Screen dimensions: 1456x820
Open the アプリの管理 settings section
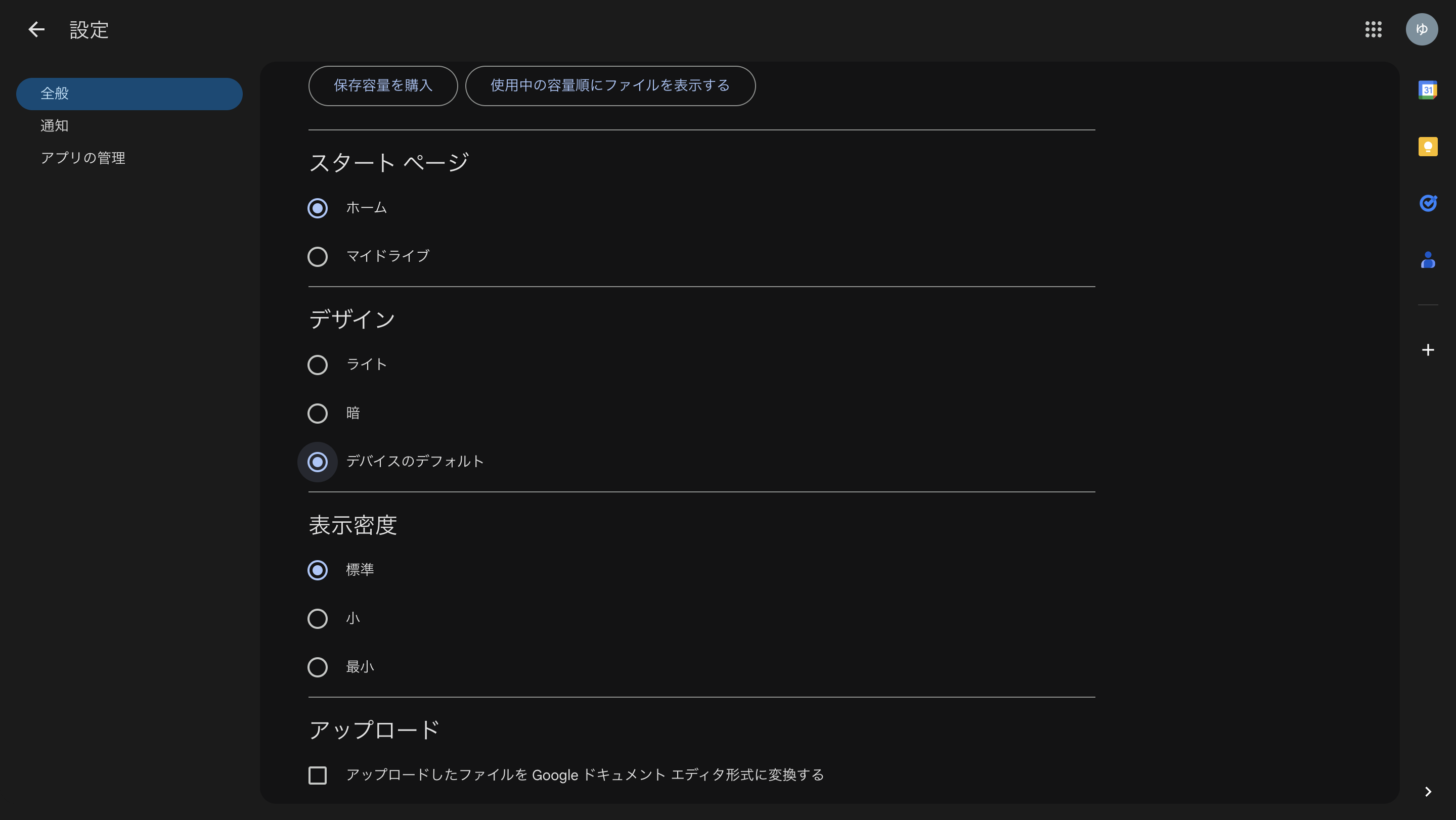[x=83, y=158]
